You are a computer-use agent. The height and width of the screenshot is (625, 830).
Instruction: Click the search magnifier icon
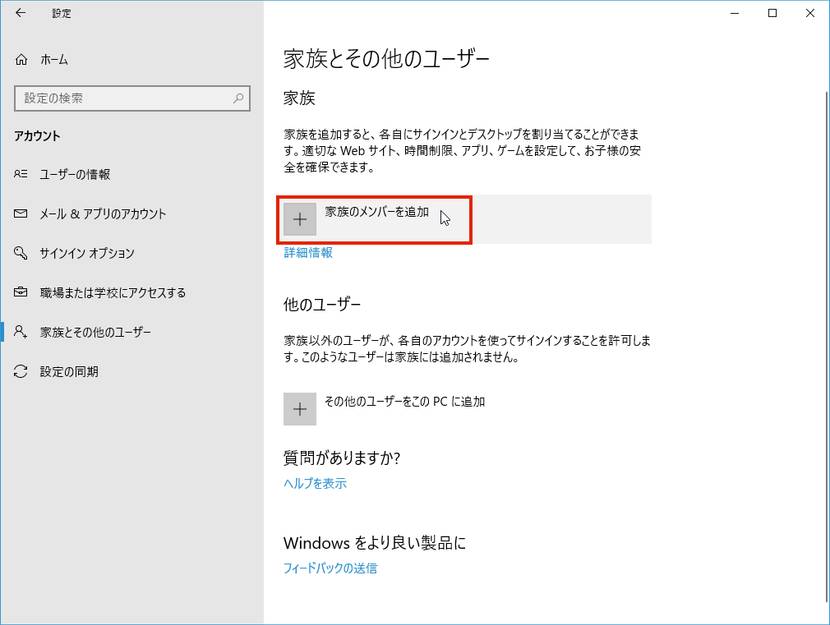(x=238, y=98)
